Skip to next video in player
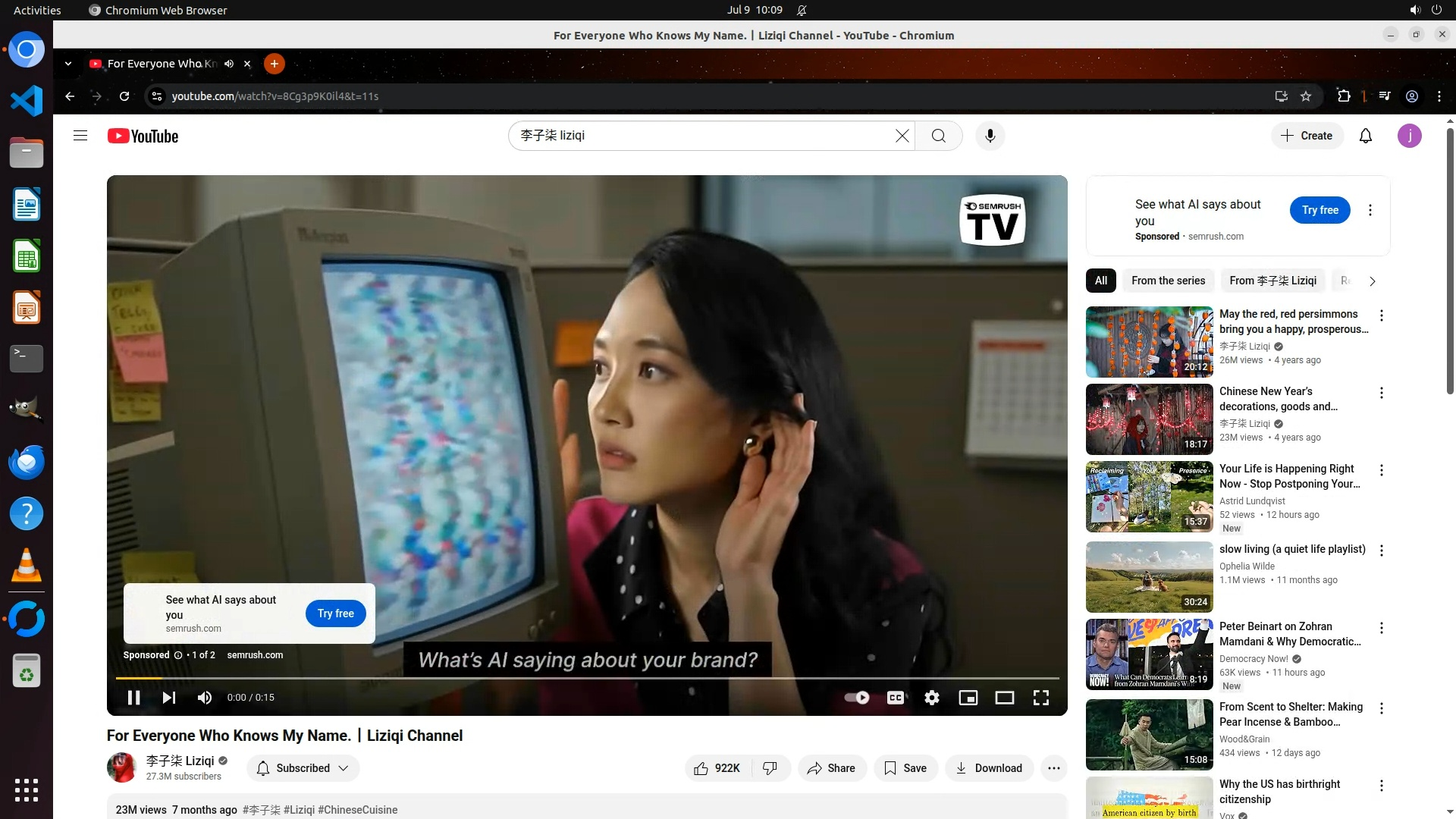 (x=169, y=698)
